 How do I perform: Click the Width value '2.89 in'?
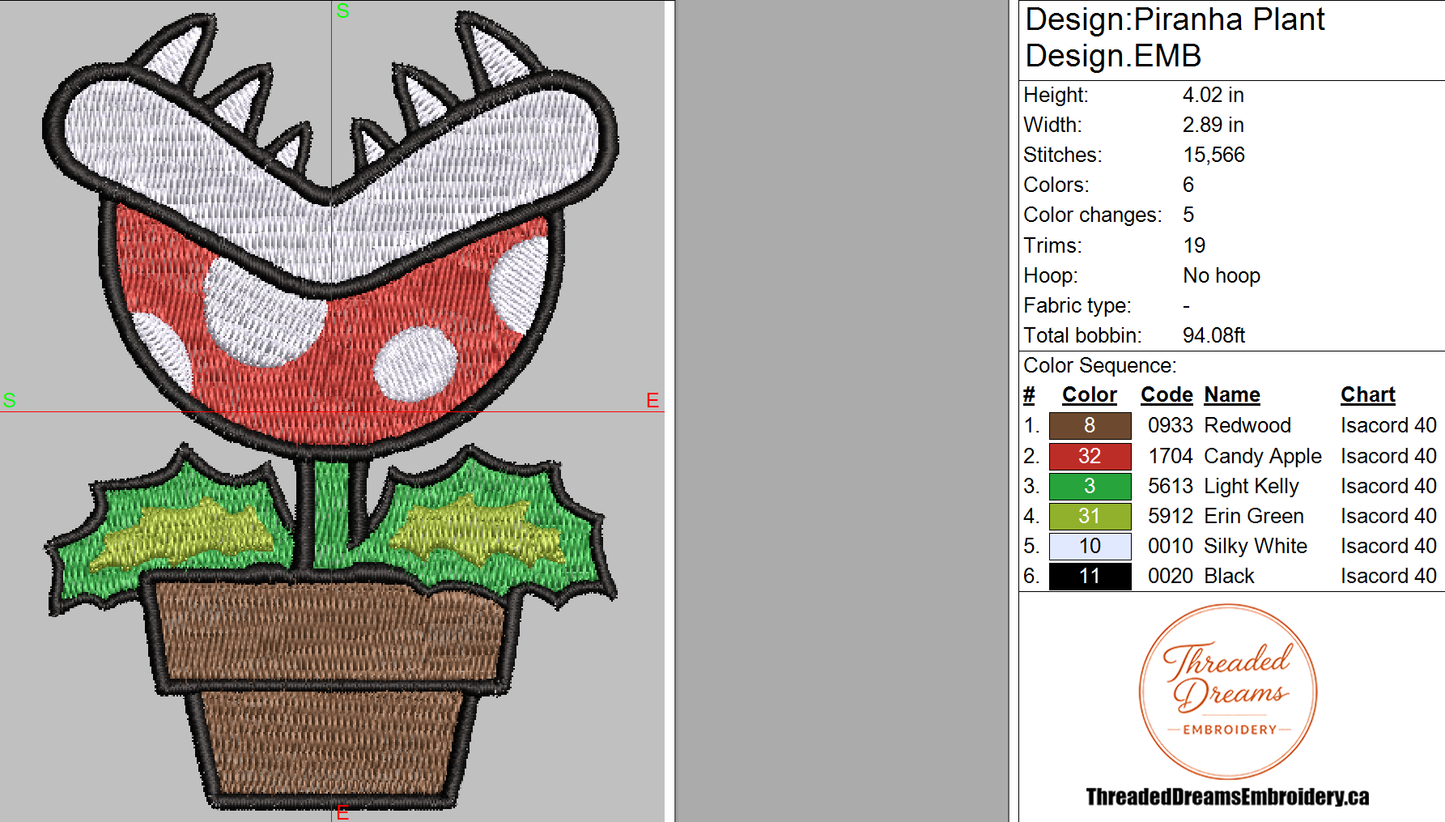point(1213,125)
